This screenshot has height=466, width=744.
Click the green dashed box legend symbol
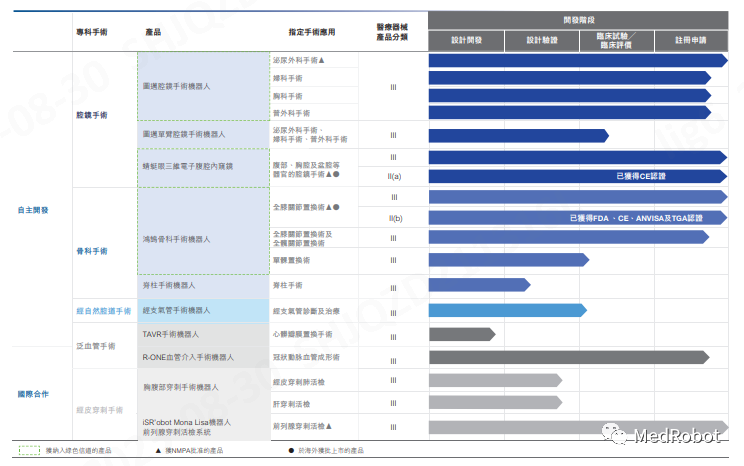(29, 451)
